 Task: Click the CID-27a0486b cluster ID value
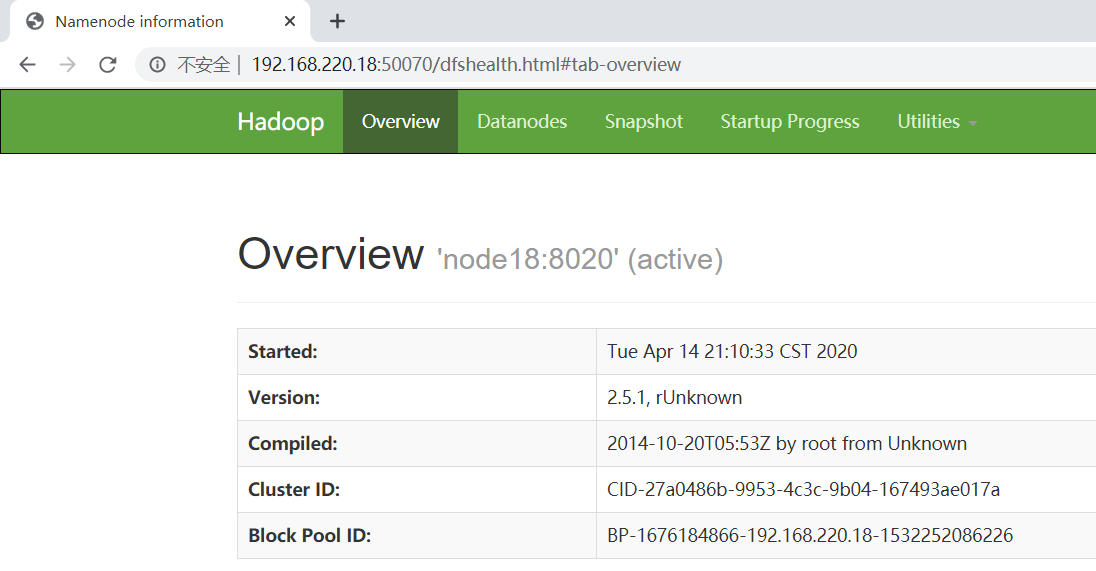click(x=803, y=490)
